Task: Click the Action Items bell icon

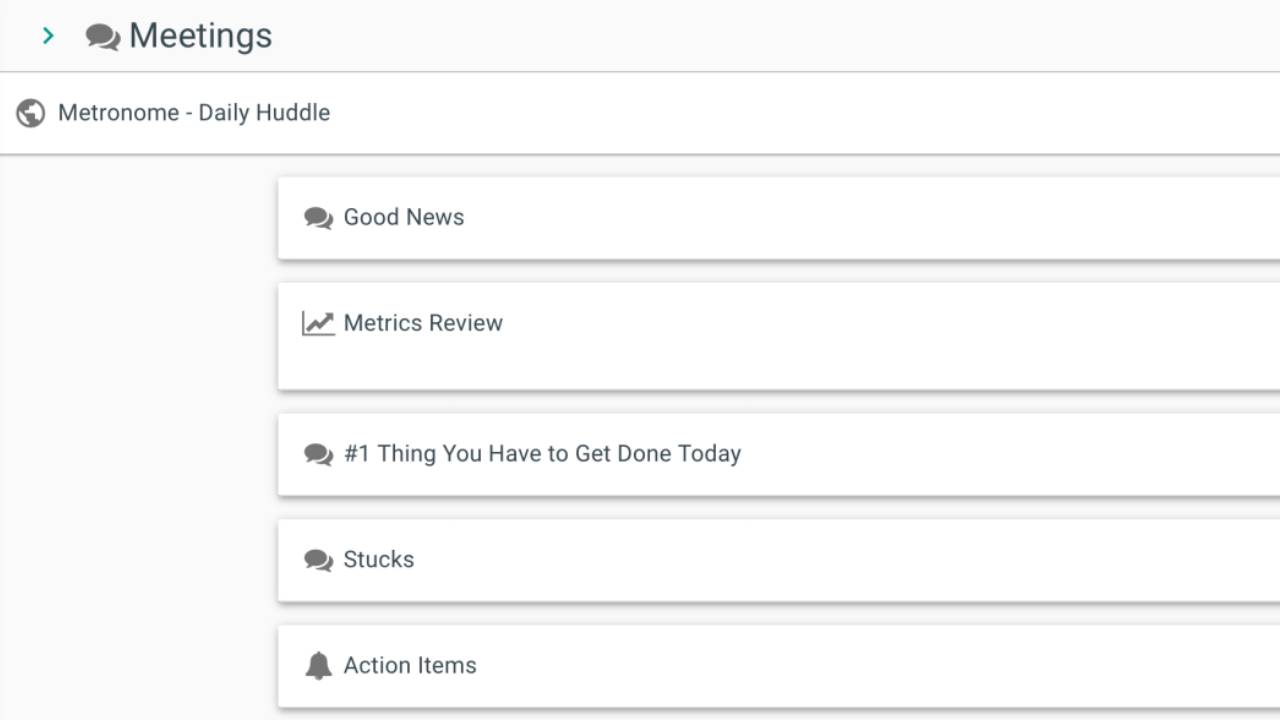Action: coord(318,666)
